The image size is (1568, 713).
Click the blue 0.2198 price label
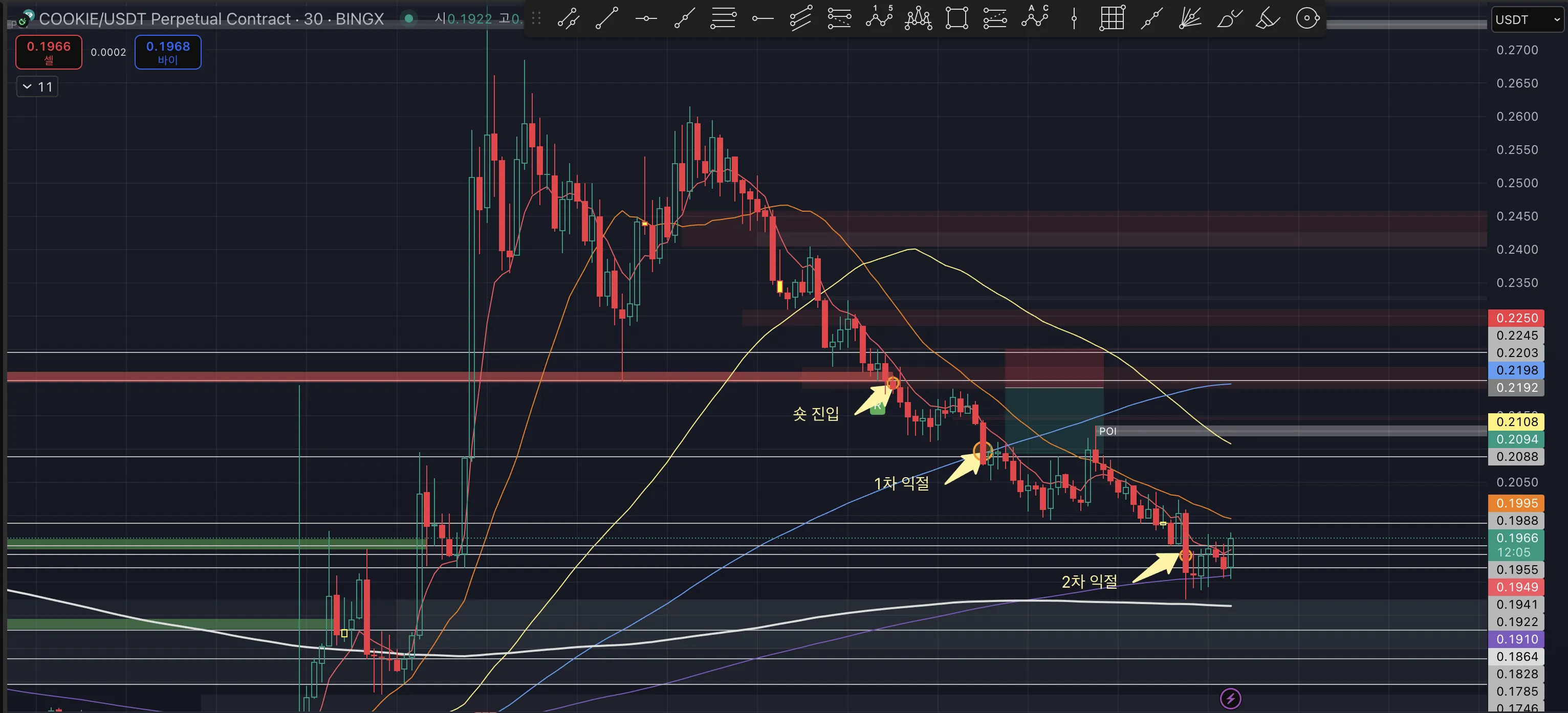(x=1516, y=370)
